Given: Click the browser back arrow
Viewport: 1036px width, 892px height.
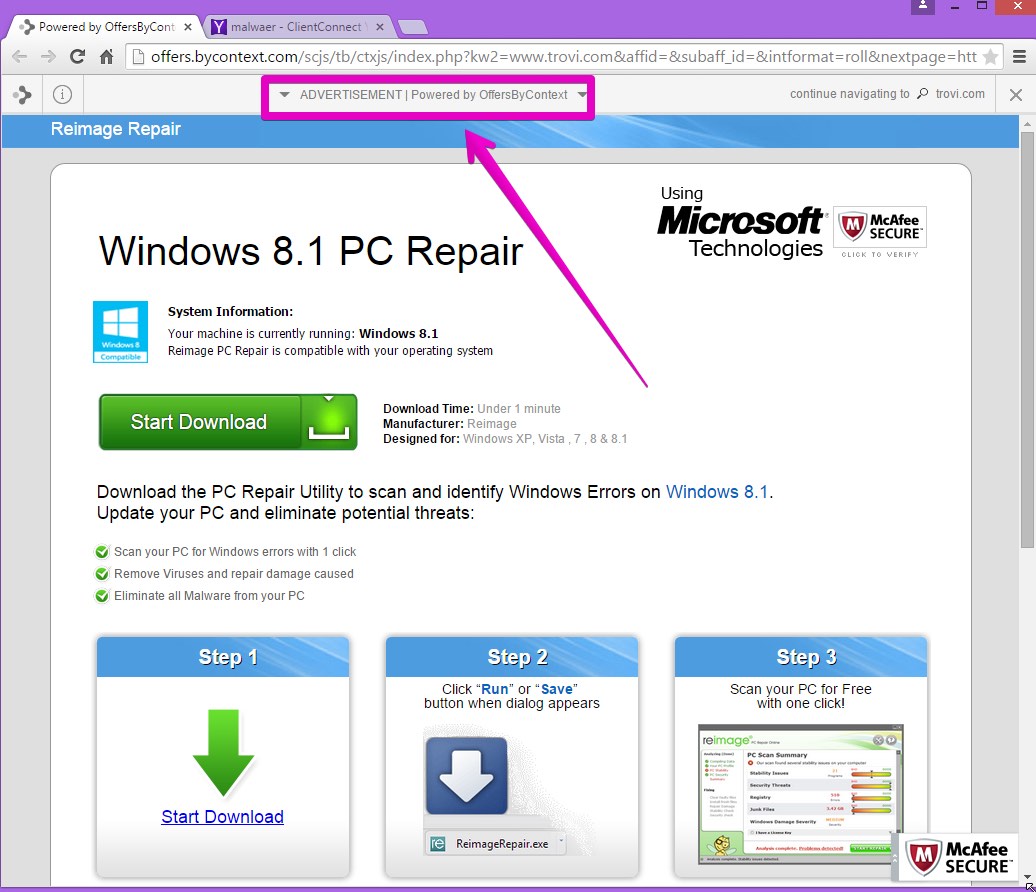Looking at the screenshot, I should tap(19, 57).
